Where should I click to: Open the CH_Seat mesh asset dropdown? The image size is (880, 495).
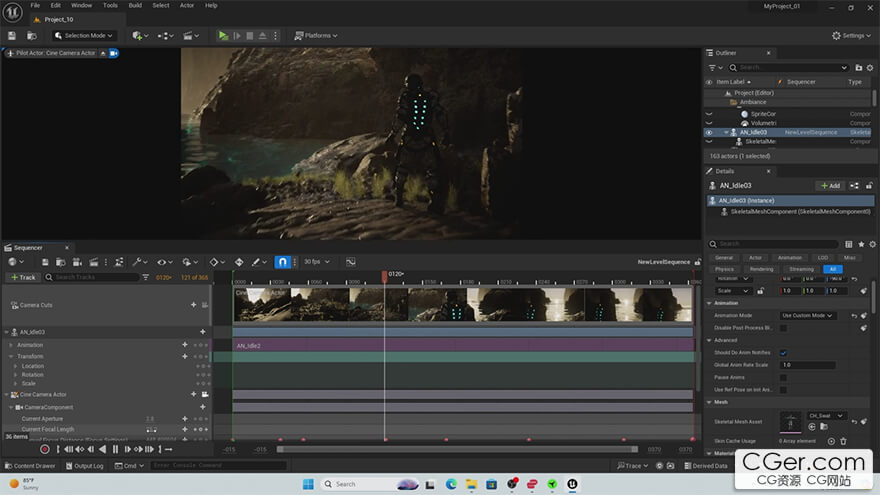click(x=826, y=416)
